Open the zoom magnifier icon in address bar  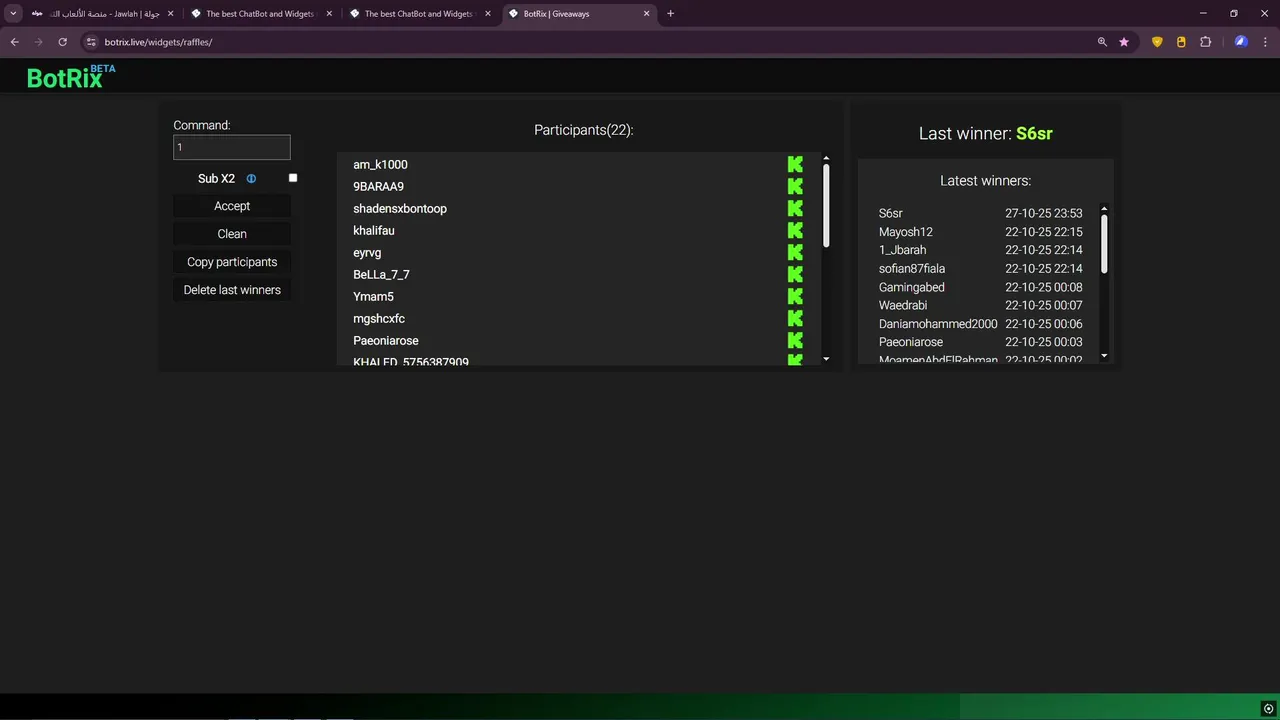1102,42
